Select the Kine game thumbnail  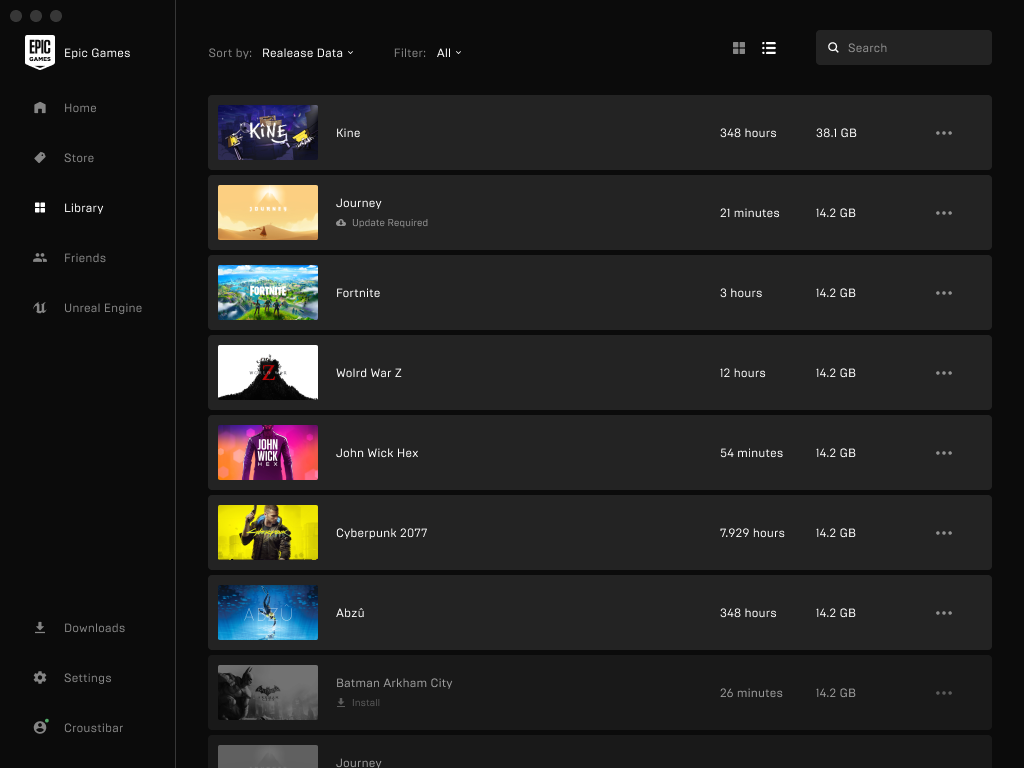(x=268, y=133)
